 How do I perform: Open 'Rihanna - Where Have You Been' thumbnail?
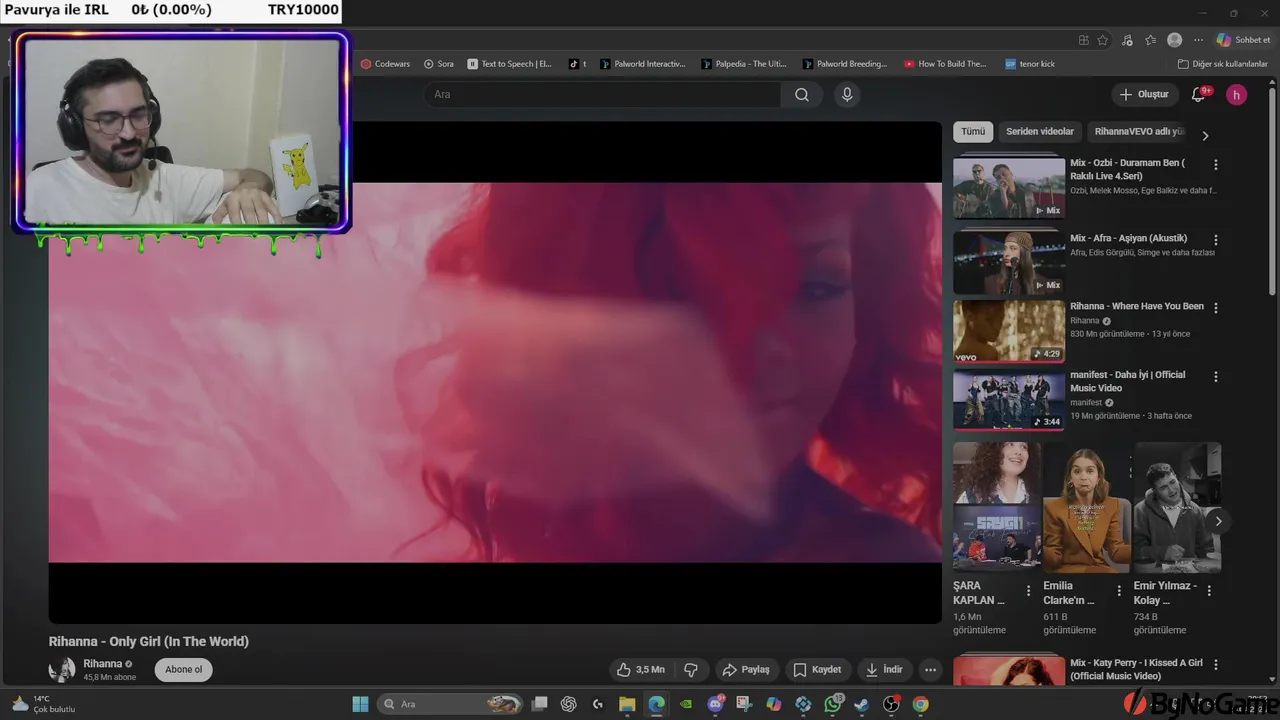pyautogui.click(x=1009, y=331)
